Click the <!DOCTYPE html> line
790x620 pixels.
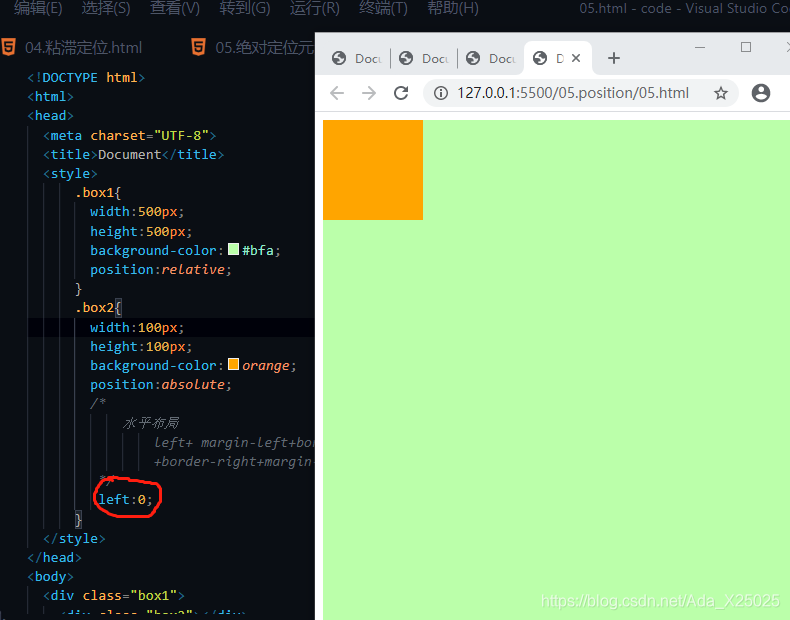pyautogui.click(x=86, y=78)
